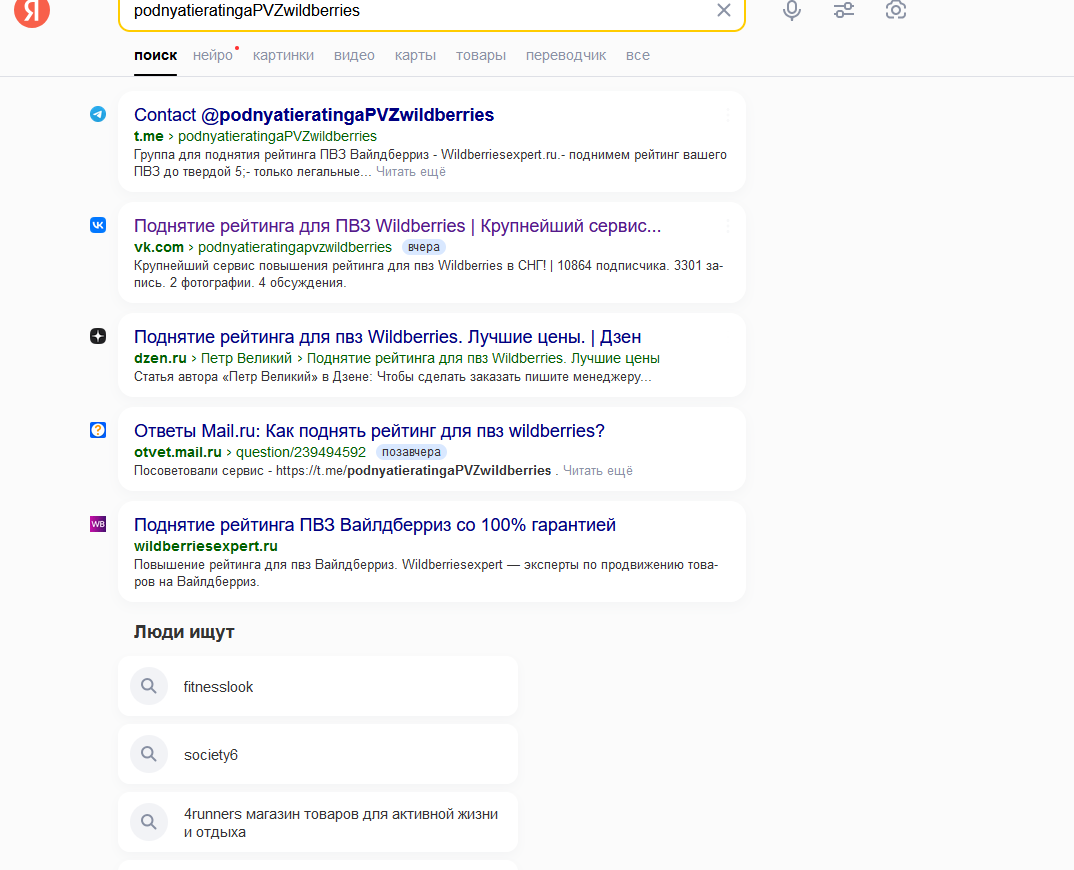Open VK result Поднятие рейтинга для ПВЗ Wildberries
This screenshot has height=870, width=1074.
click(397, 225)
